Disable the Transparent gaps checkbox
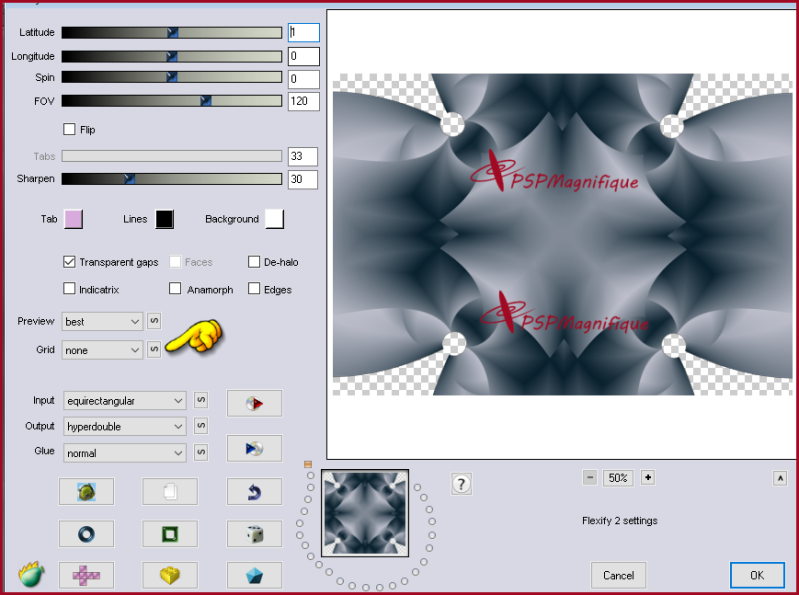 [70, 262]
